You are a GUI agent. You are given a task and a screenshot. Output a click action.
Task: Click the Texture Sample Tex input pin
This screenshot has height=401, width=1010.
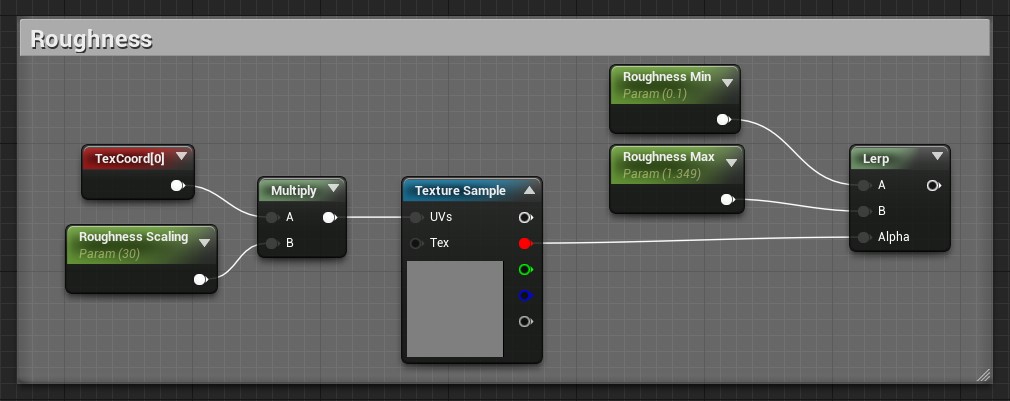click(x=416, y=243)
